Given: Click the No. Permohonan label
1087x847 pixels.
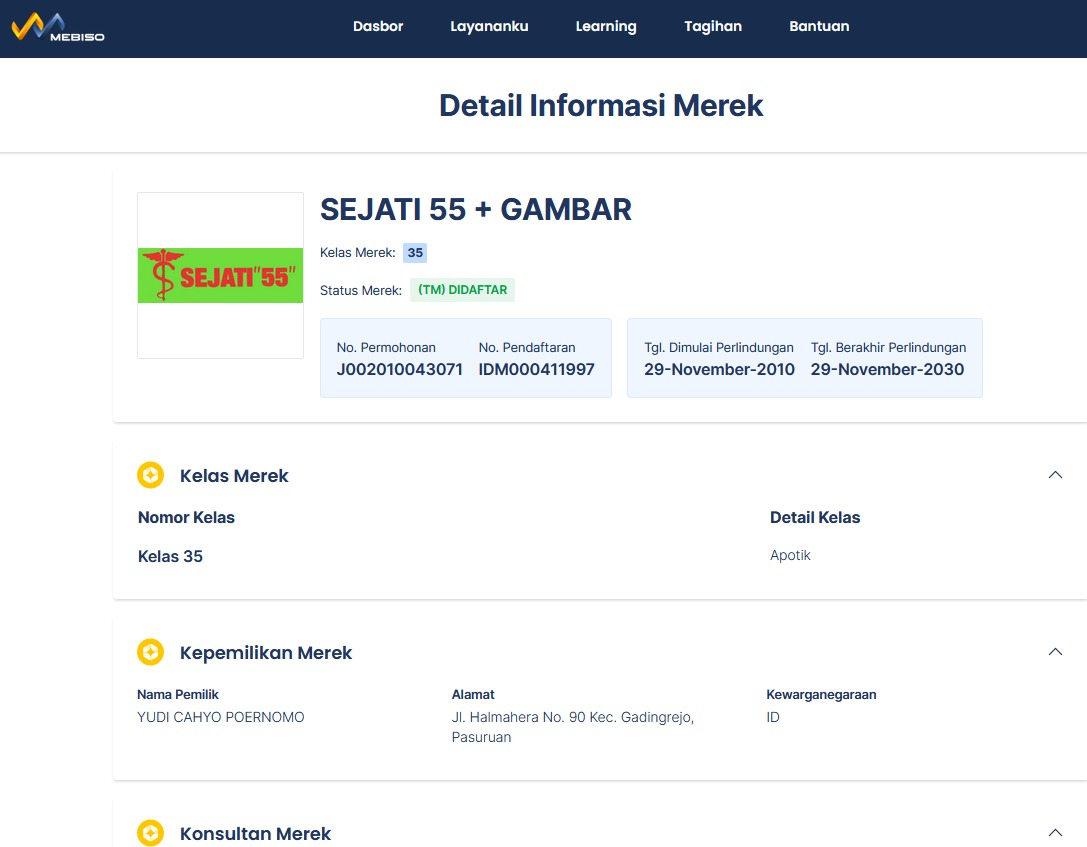Looking at the screenshot, I should coord(386,347).
